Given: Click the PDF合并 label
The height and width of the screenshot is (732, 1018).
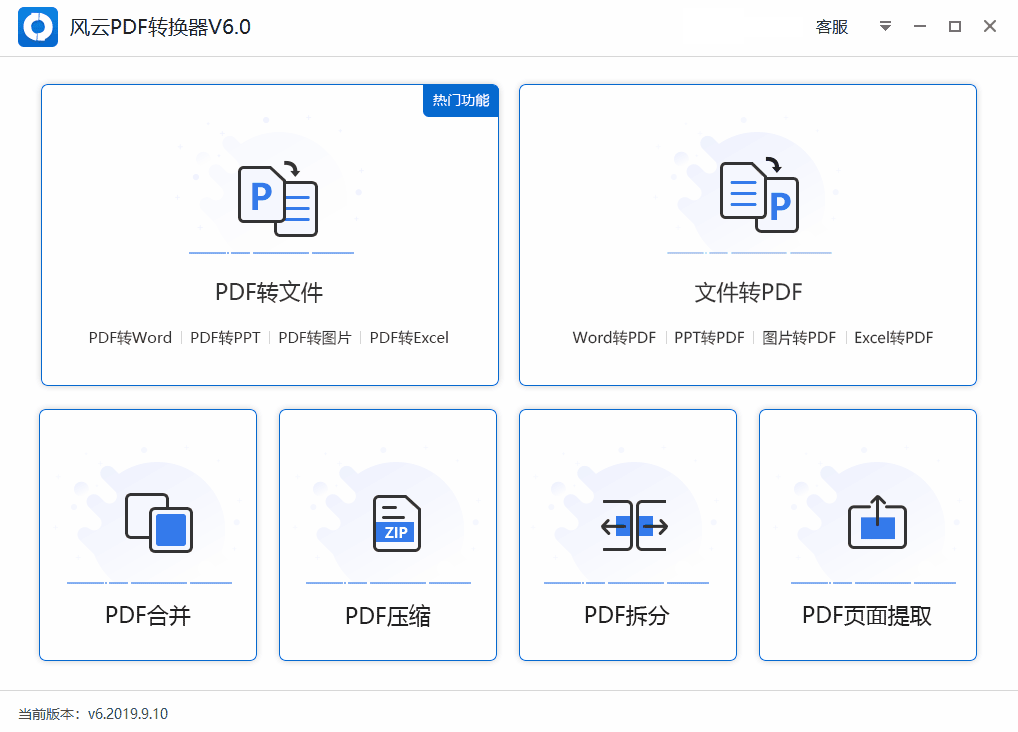Looking at the screenshot, I should click(x=148, y=615).
